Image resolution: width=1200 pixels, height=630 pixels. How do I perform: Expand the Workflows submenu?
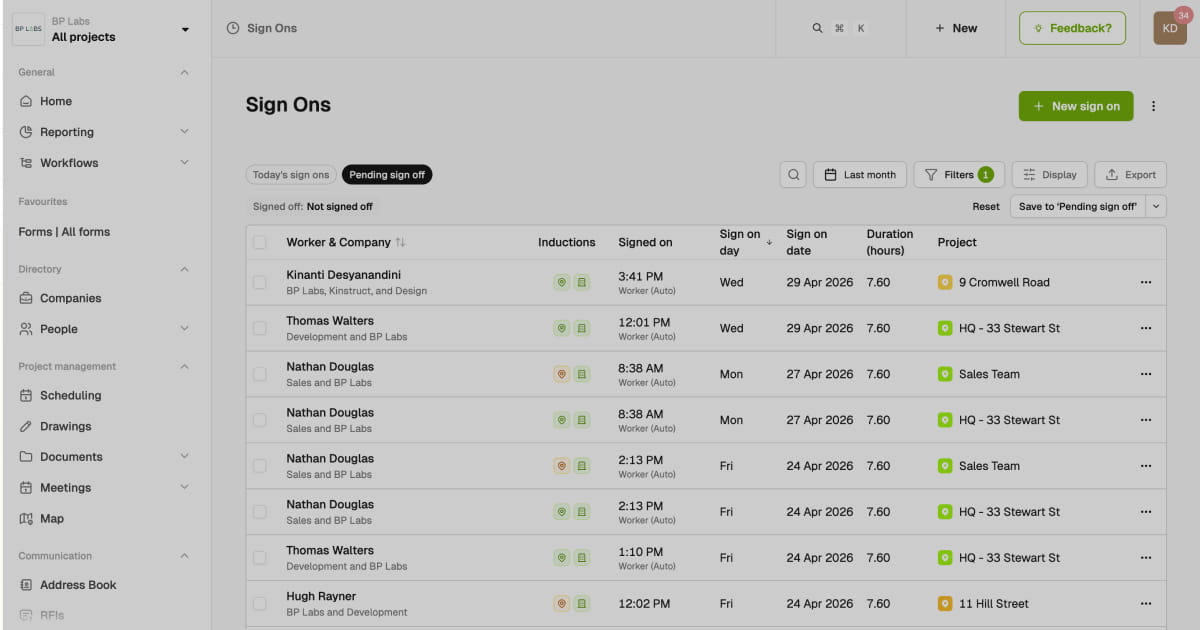click(x=184, y=163)
